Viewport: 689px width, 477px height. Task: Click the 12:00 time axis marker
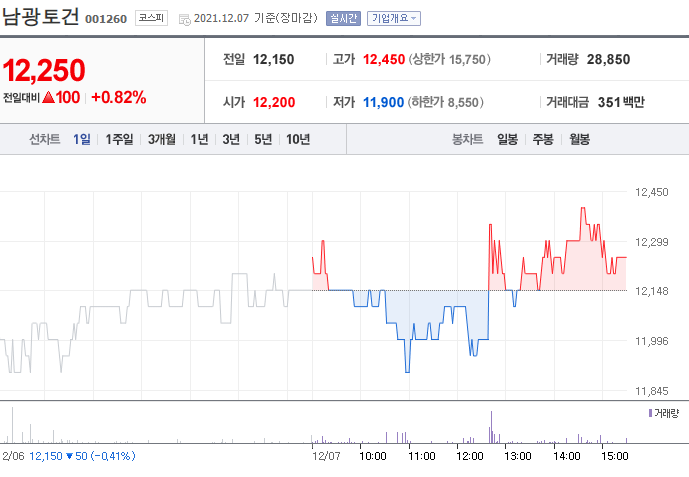470,456
